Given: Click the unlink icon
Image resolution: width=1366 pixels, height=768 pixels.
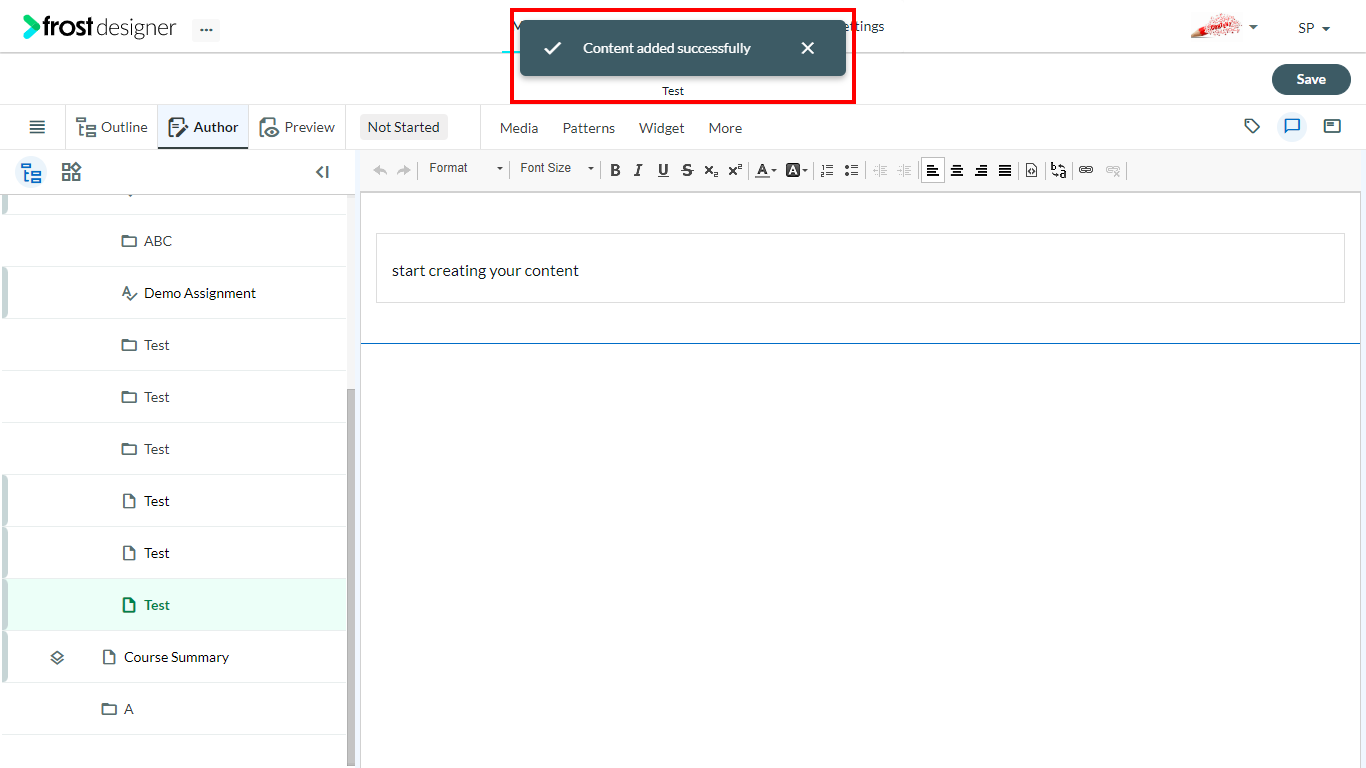Looking at the screenshot, I should click(1113, 170).
